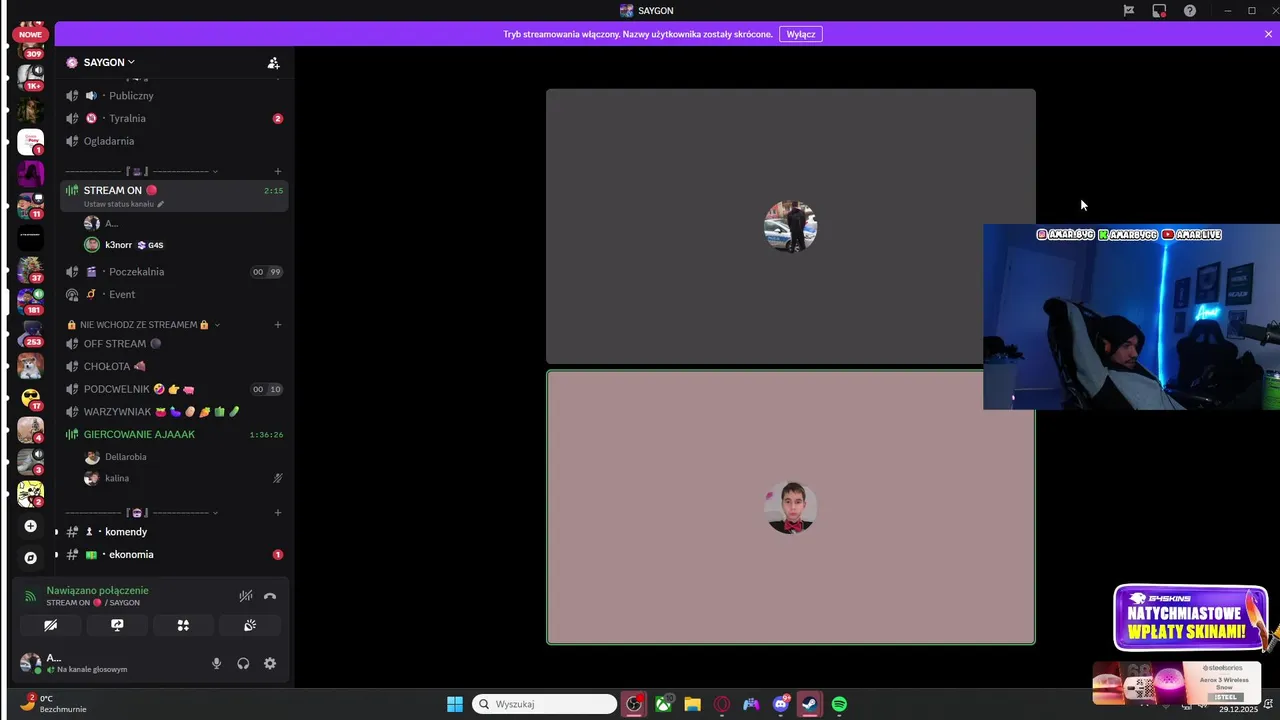Open the discover servers compass icon
1280x720 pixels.
click(30, 558)
